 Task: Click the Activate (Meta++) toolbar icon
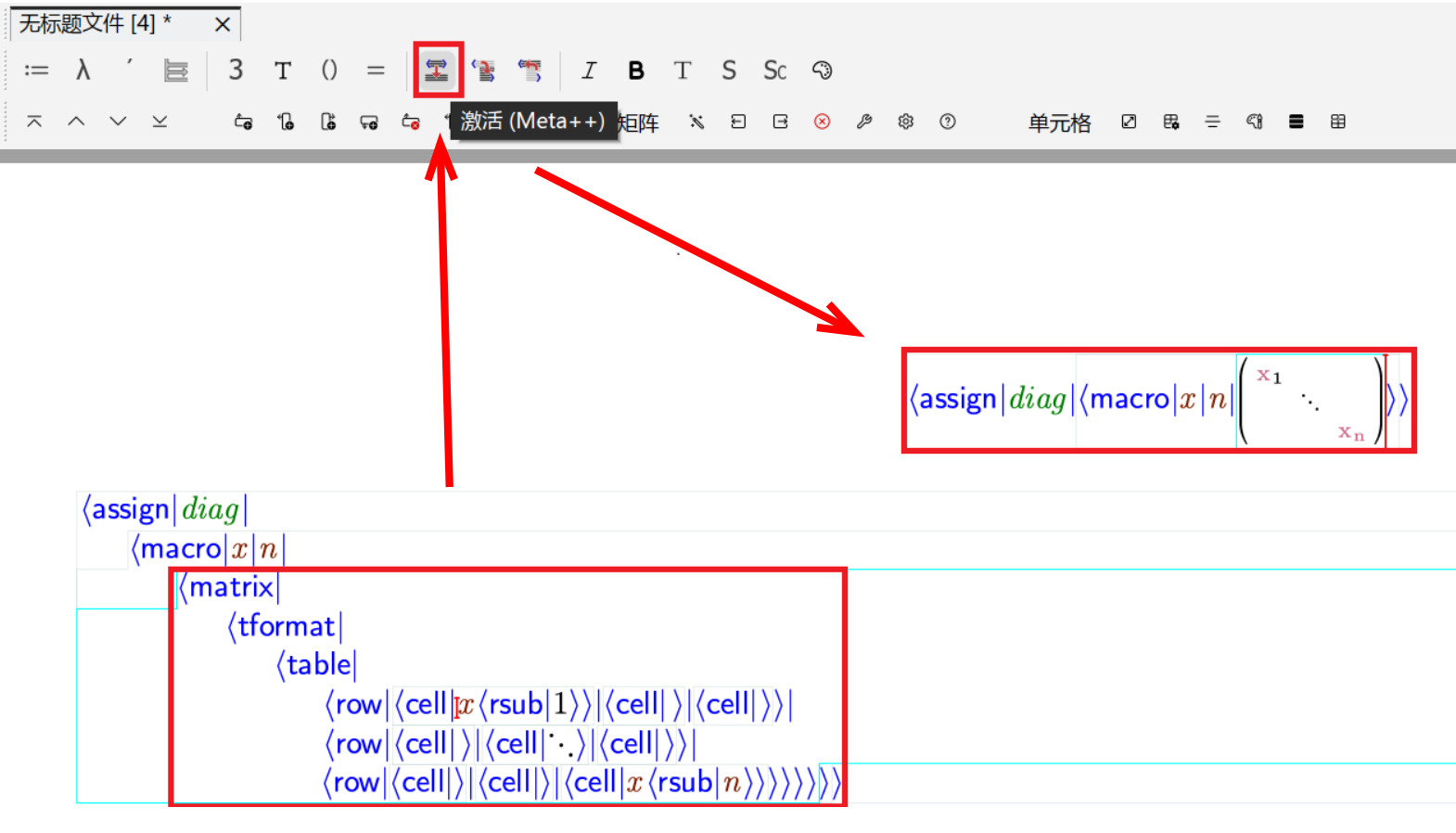437,70
